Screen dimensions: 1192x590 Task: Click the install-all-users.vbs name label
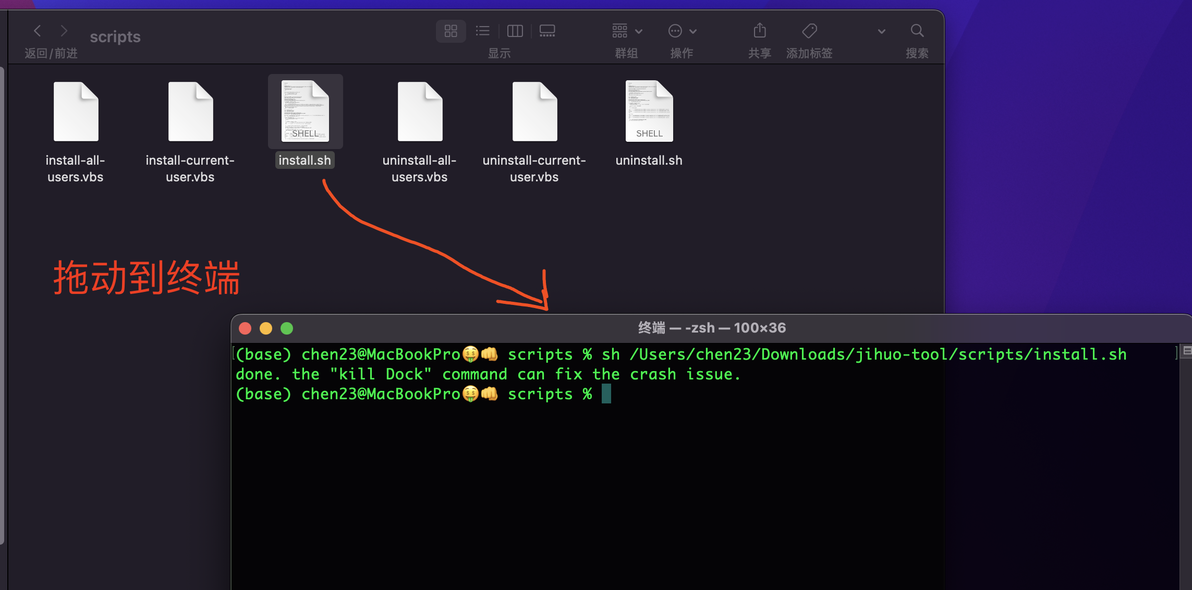75,169
